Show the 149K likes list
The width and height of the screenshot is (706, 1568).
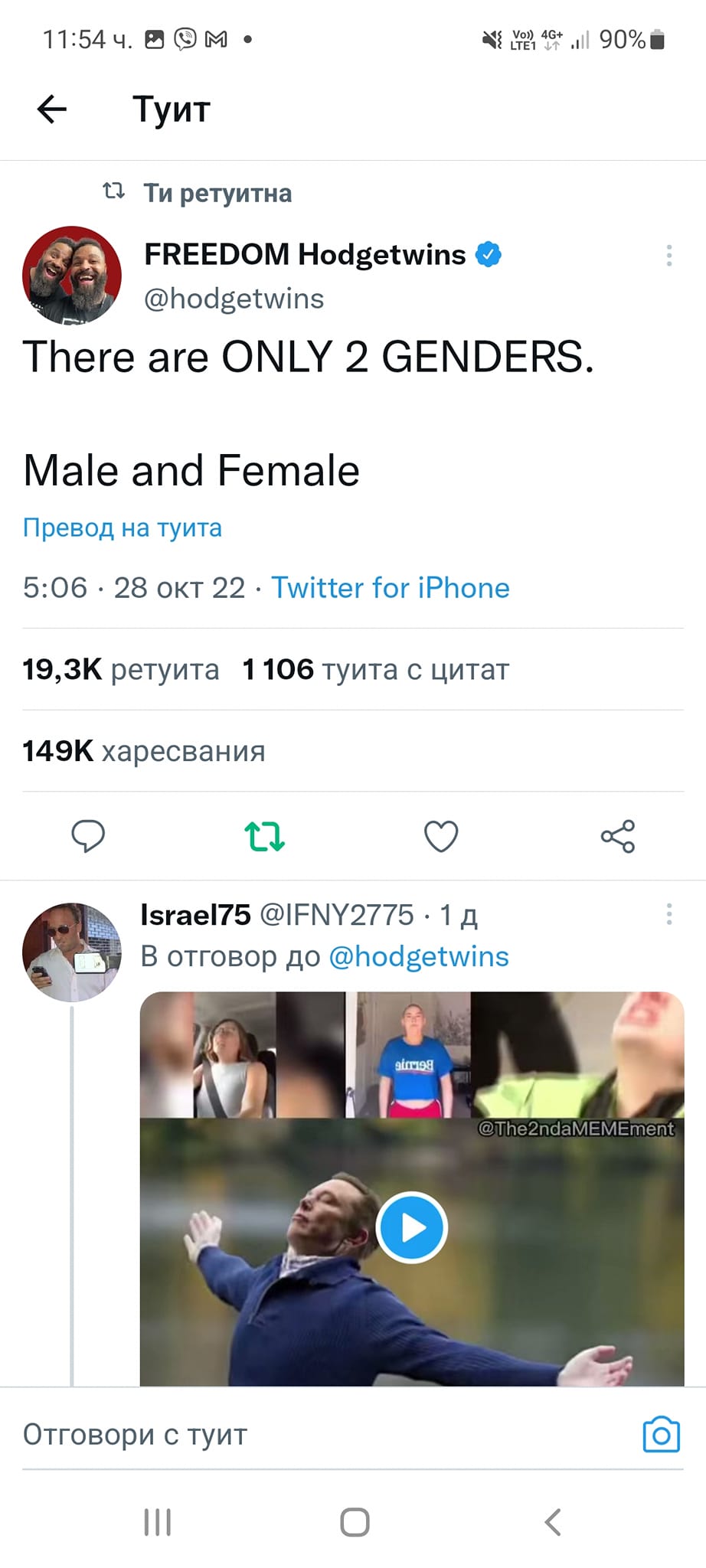click(x=144, y=751)
